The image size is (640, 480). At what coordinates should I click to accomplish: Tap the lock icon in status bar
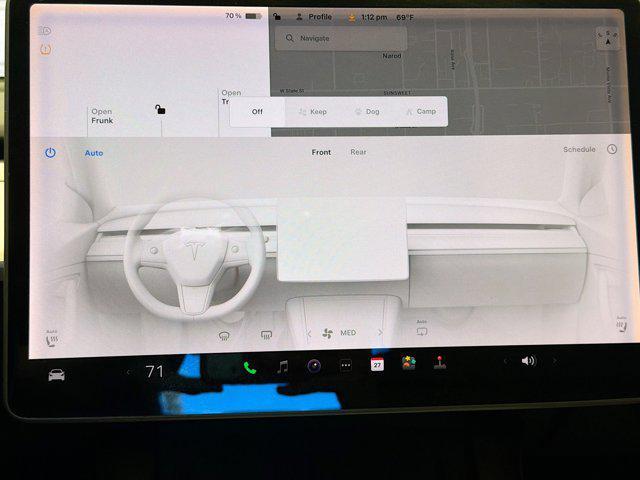[277, 17]
